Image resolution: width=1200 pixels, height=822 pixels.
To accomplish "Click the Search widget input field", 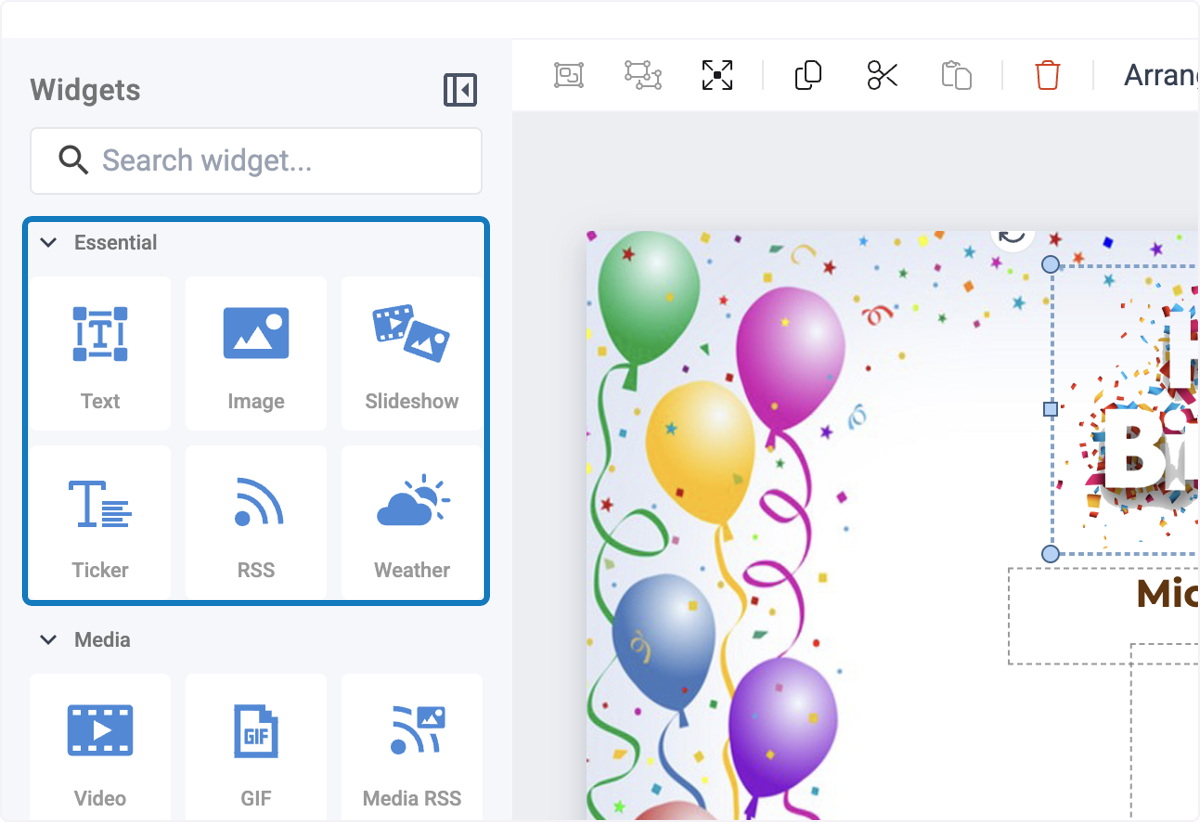I will 256,160.
